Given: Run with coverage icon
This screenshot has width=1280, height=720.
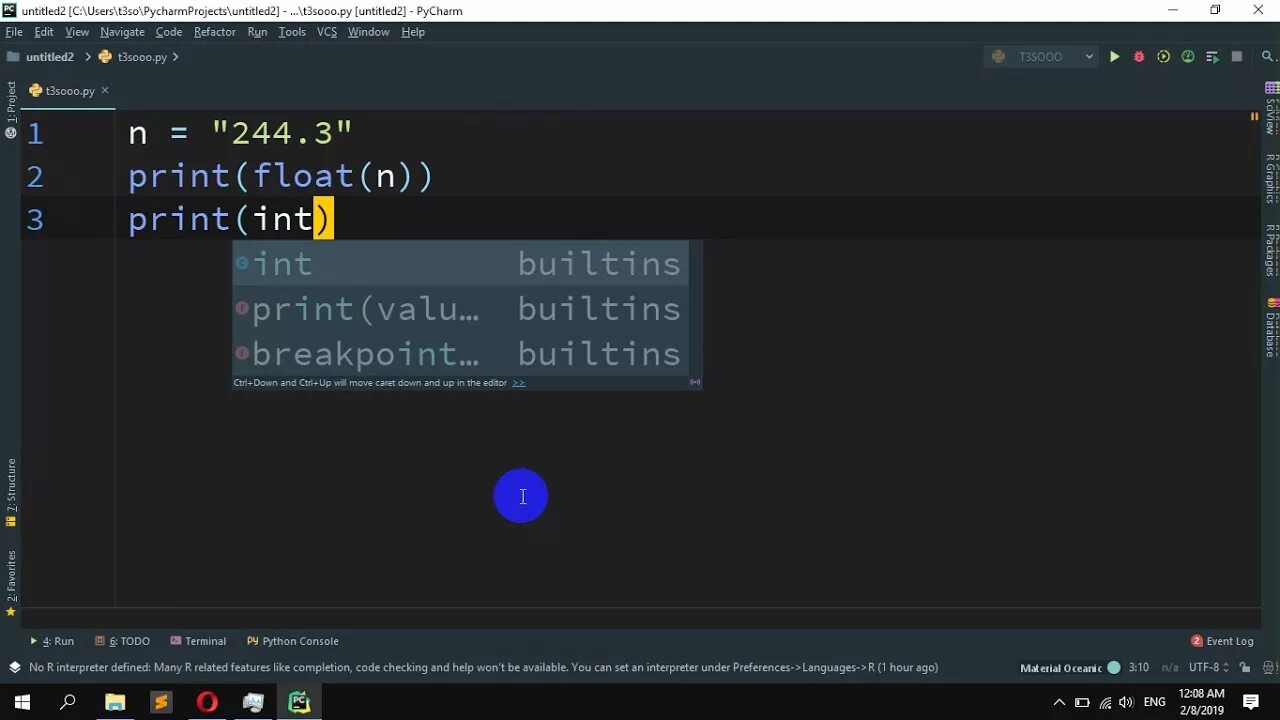Looking at the screenshot, I should (1163, 57).
